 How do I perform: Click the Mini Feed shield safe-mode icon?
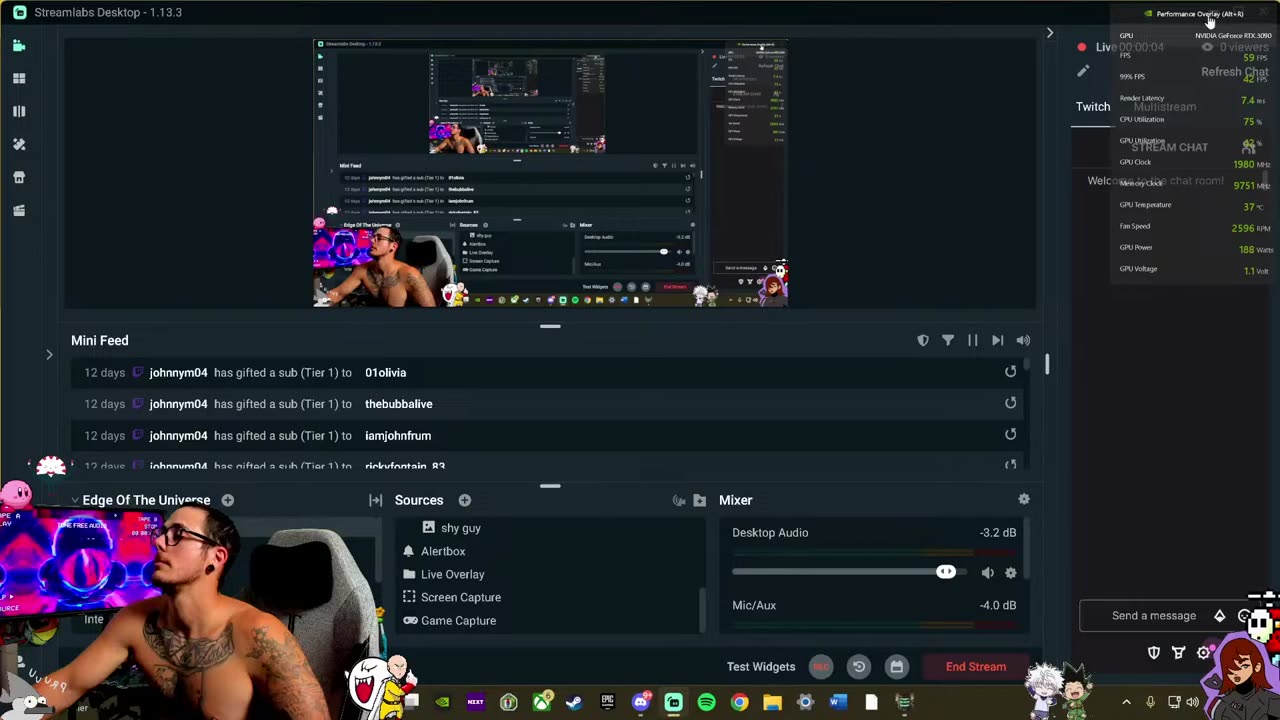click(x=923, y=340)
